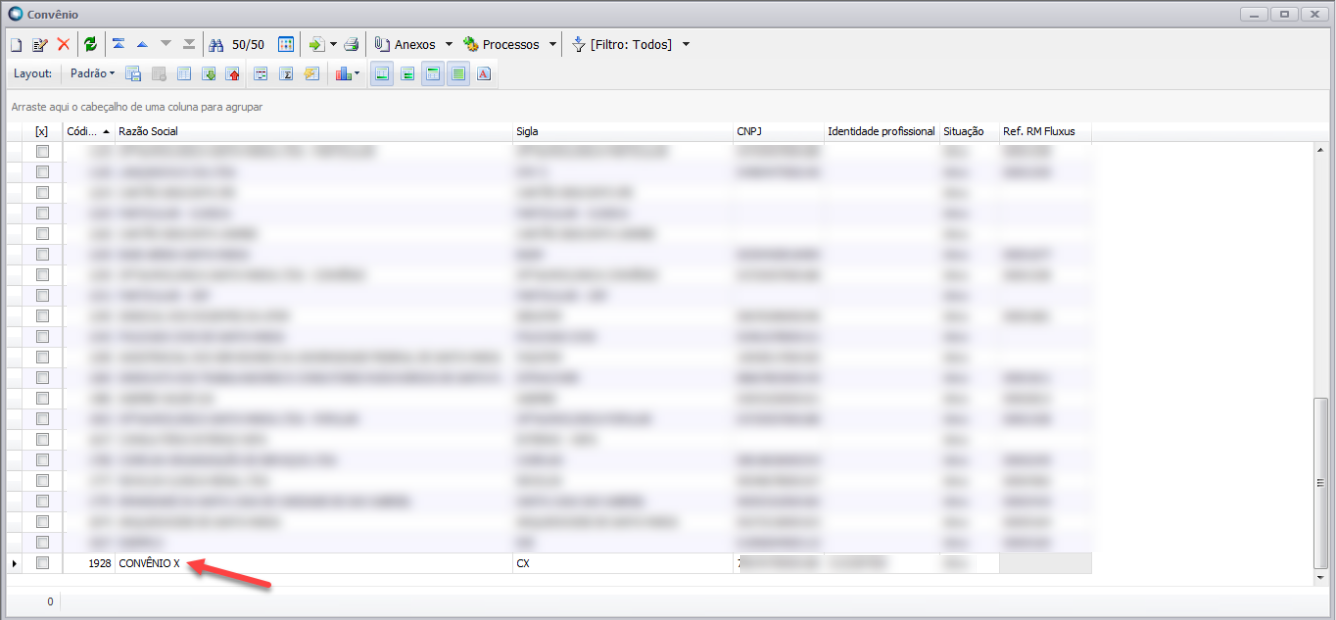Tick the checkbox in the CONVÊNIO X row
1336x620 pixels.
pos(42,564)
